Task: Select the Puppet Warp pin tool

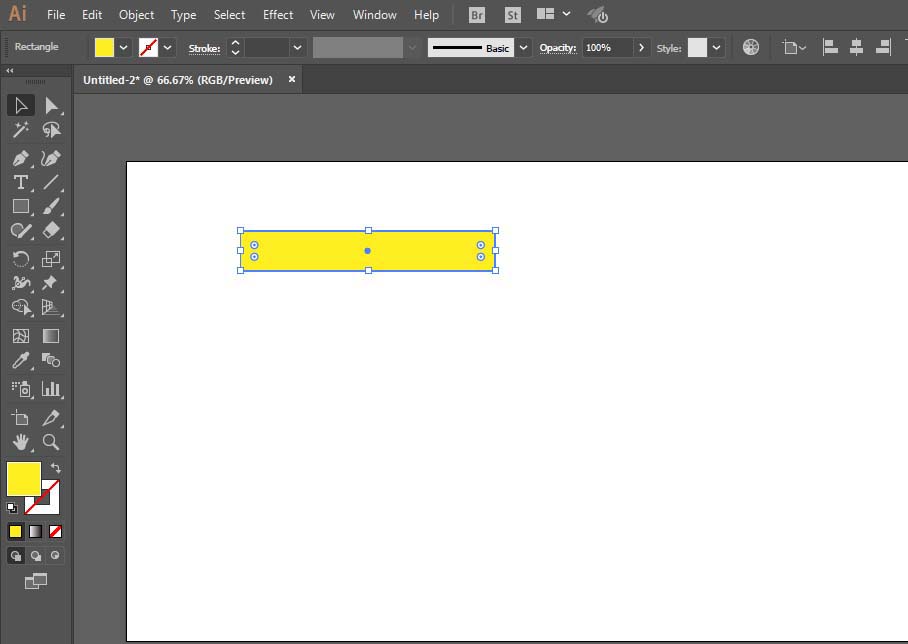Action: tap(51, 283)
